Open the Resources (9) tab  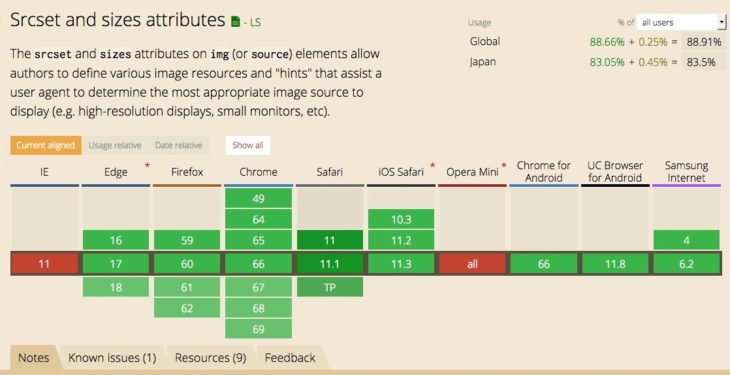click(x=210, y=358)
